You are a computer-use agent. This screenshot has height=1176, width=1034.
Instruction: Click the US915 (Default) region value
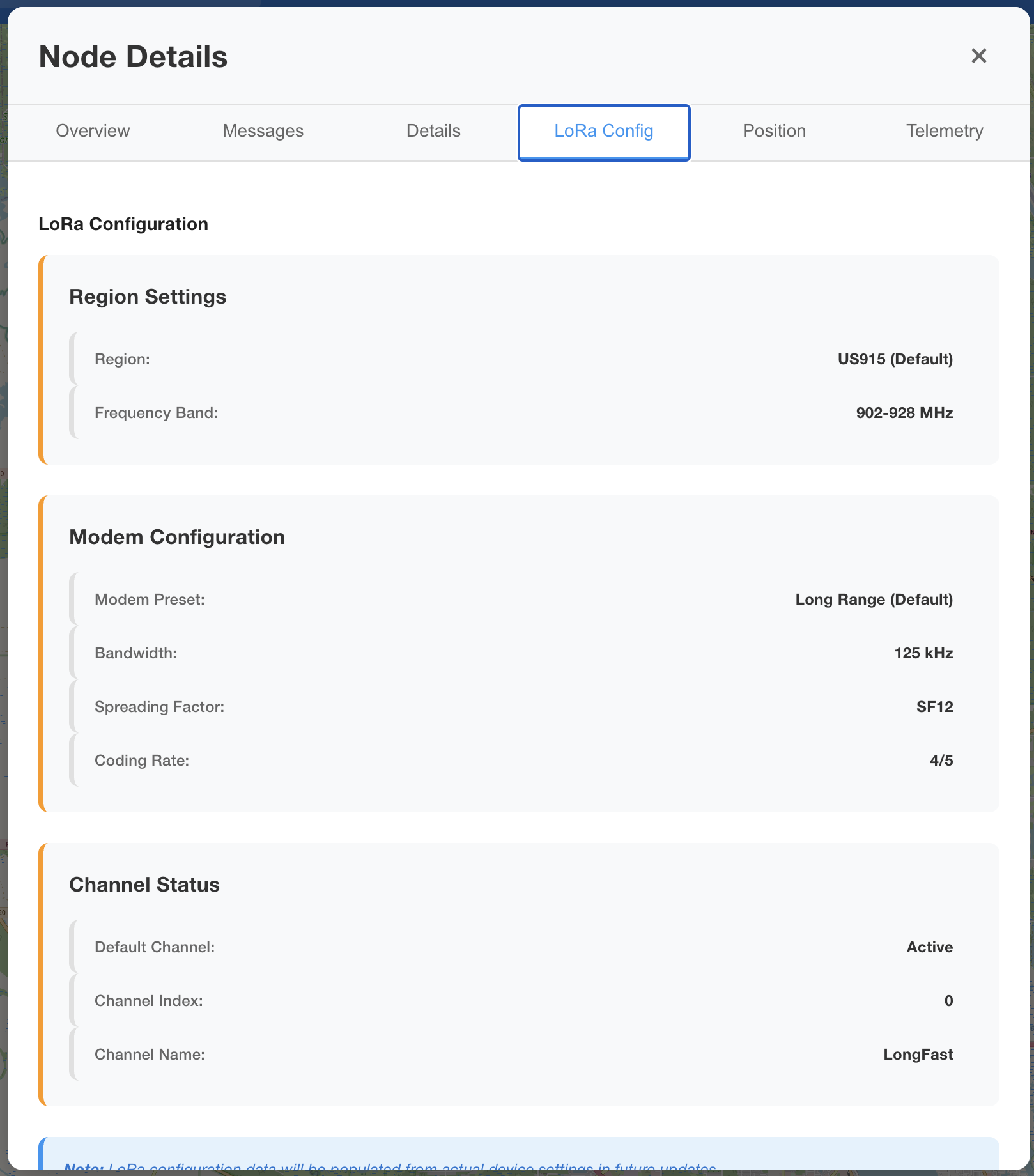point(895,359)
